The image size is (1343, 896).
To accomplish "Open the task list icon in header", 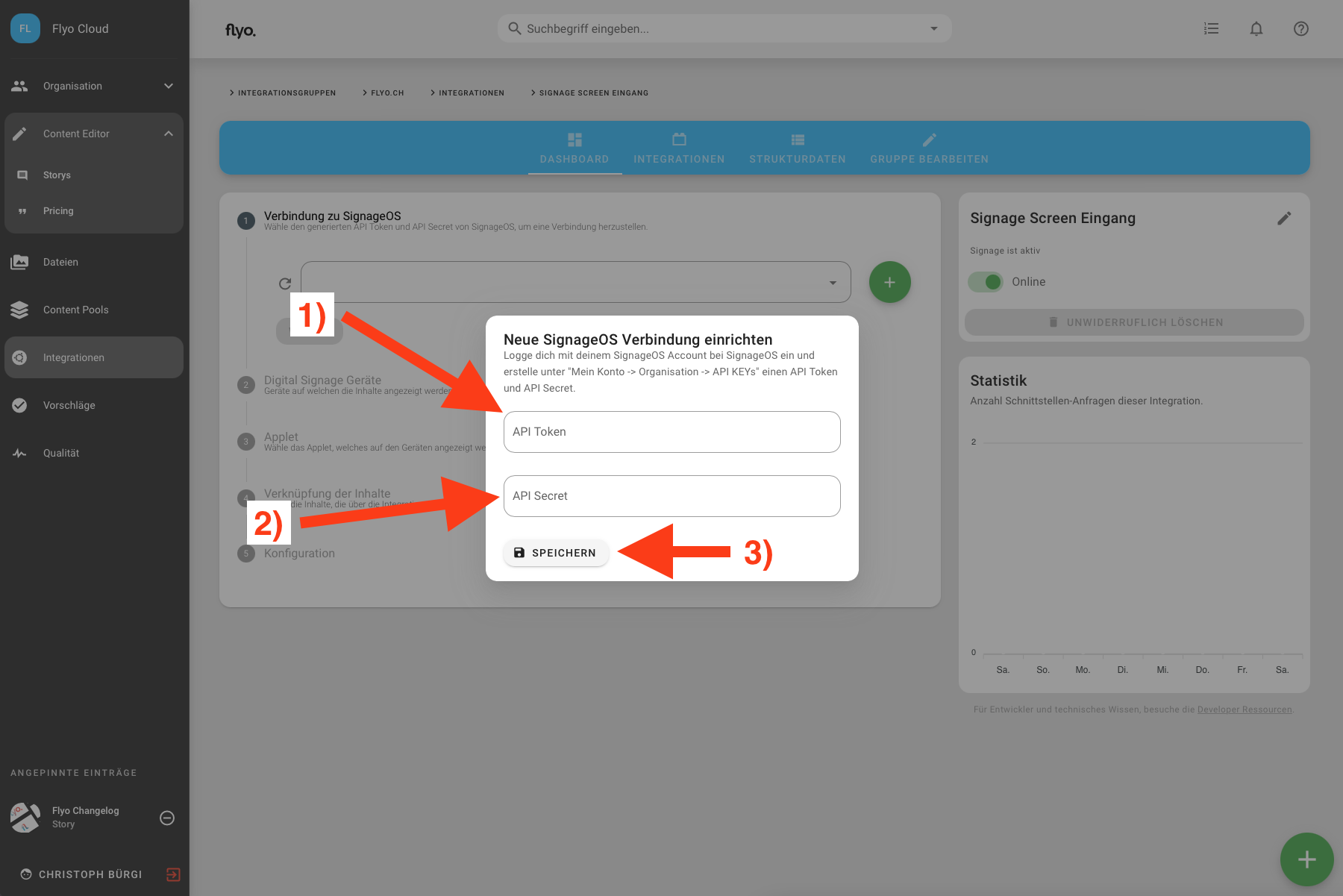I will click(1211, 28).
